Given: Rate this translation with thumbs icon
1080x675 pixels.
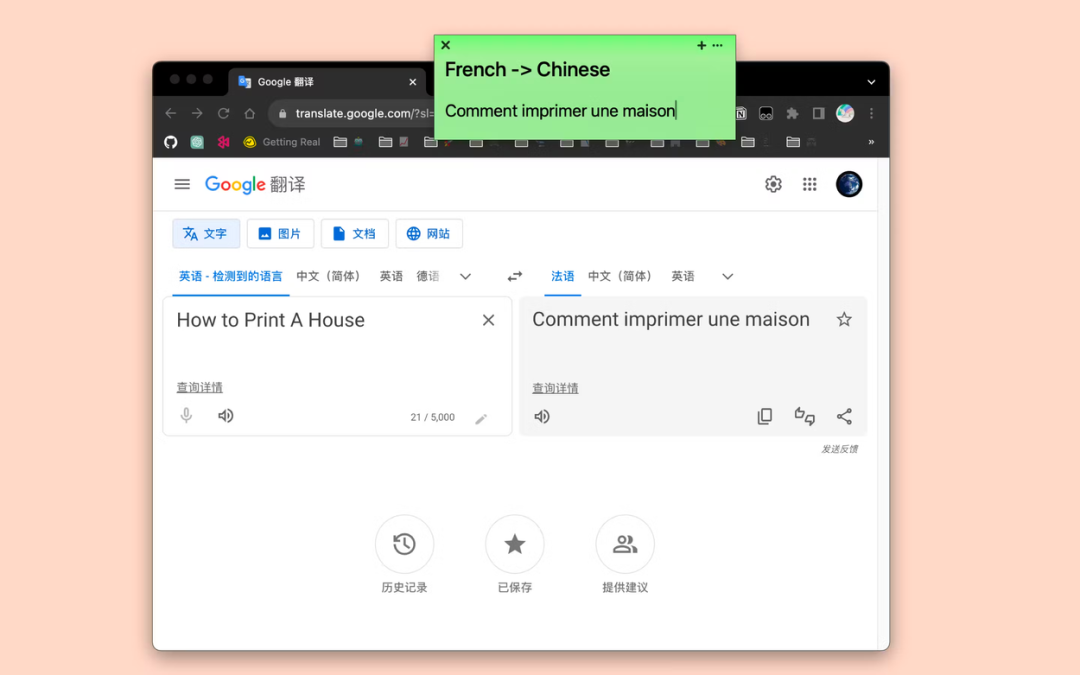Looking at the screenshot, I should coord(804,416).
